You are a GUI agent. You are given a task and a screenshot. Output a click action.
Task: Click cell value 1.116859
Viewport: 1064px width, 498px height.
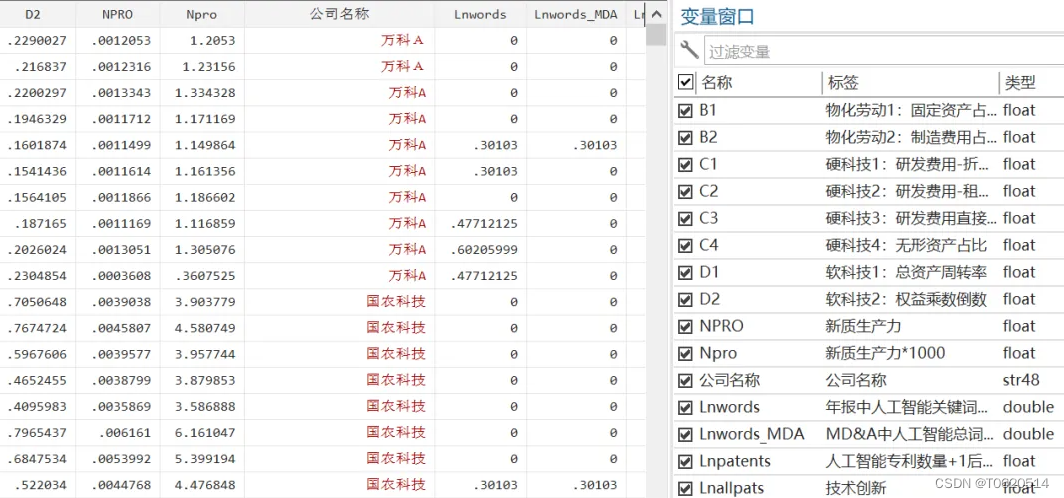[x=206, y=223]
